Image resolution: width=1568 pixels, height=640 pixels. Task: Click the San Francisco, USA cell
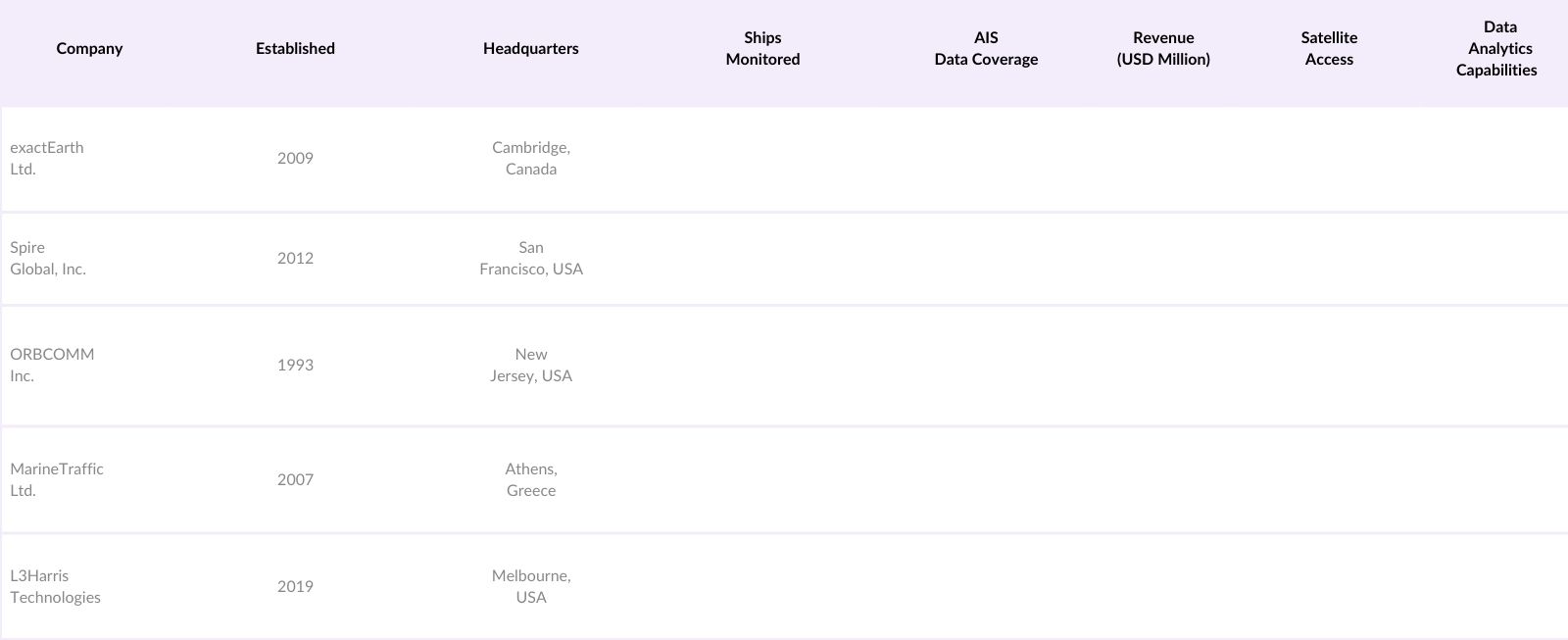531,259
